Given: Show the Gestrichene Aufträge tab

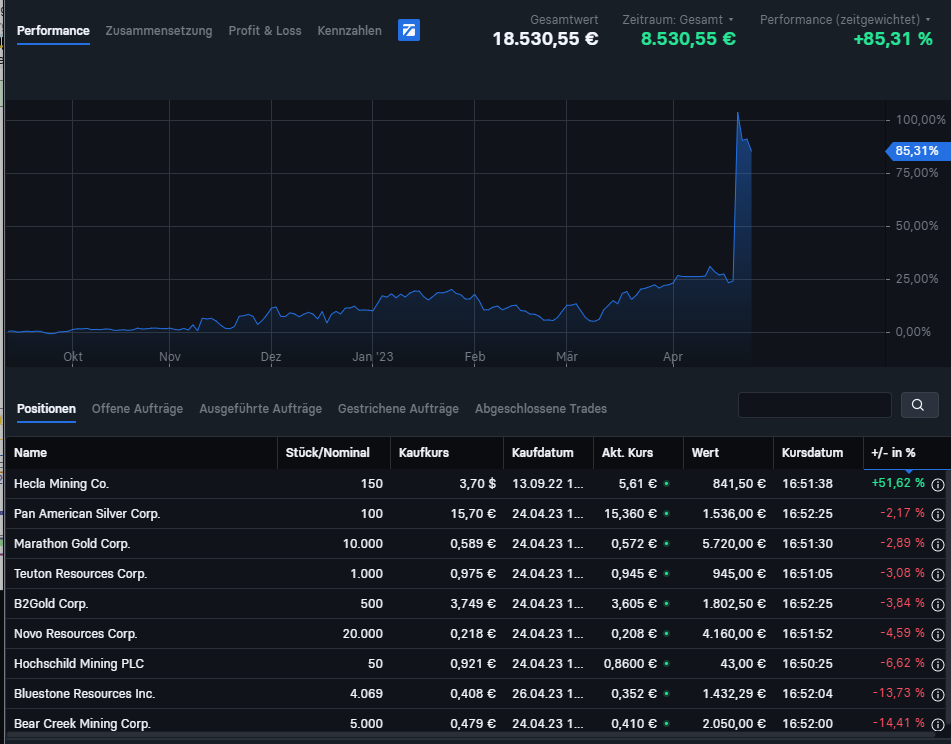Looking at the screenshot, I should 398,409.
